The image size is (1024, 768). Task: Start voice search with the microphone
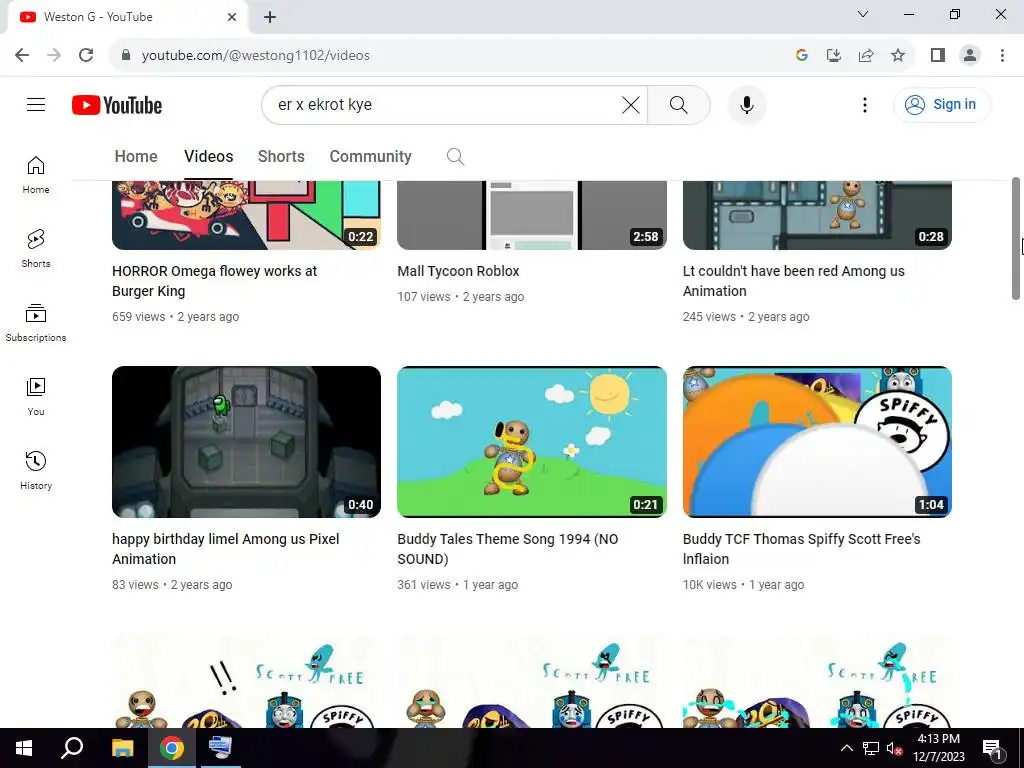click(746, 104)
